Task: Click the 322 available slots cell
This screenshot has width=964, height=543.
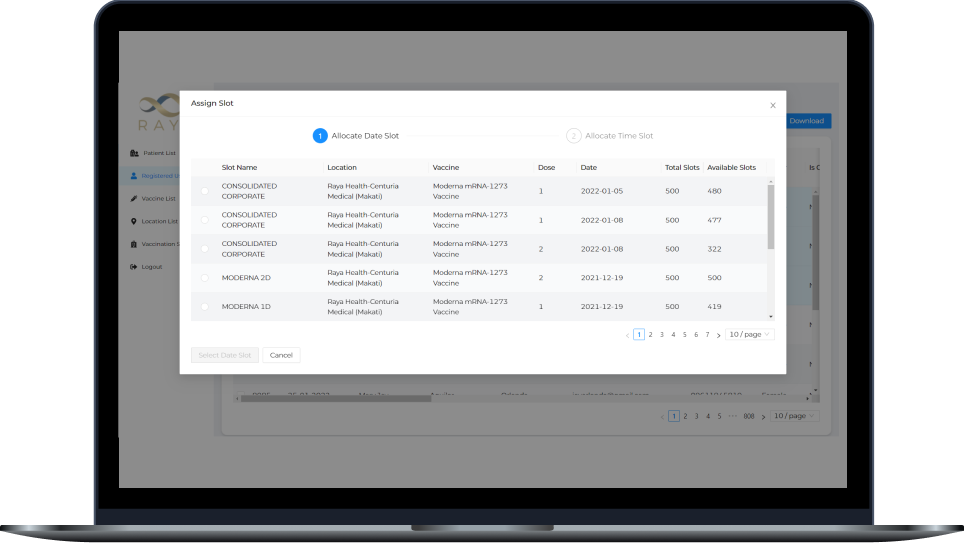Action: coord(714,249)
